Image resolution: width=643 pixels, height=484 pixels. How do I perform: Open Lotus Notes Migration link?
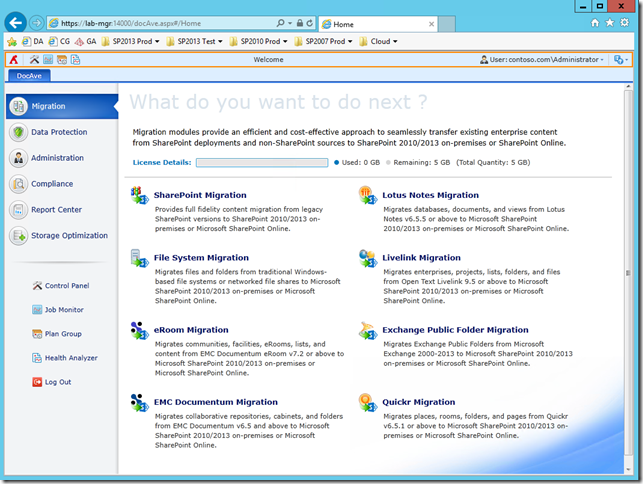point(431,195)
